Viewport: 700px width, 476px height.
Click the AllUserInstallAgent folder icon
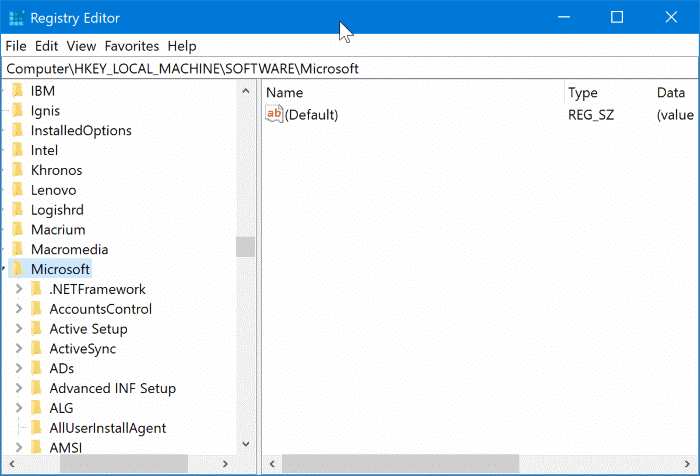(37, 428)
